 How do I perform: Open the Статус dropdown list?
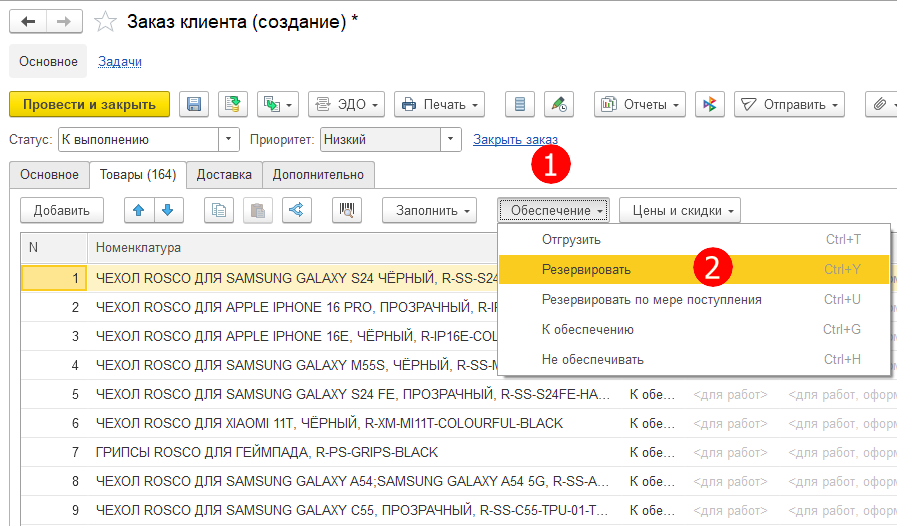coord(230,140)
